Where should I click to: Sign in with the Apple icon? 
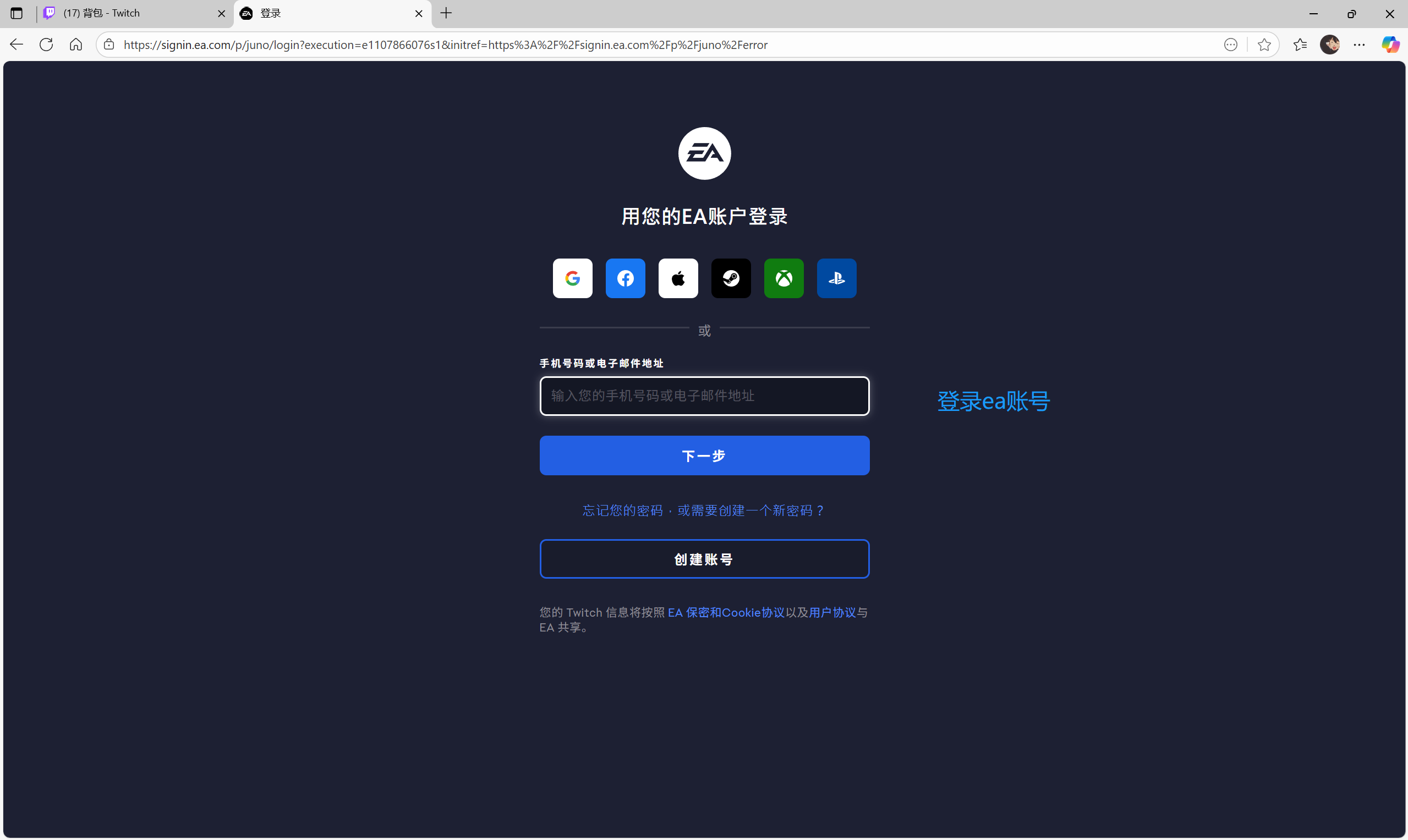(678, 278)
